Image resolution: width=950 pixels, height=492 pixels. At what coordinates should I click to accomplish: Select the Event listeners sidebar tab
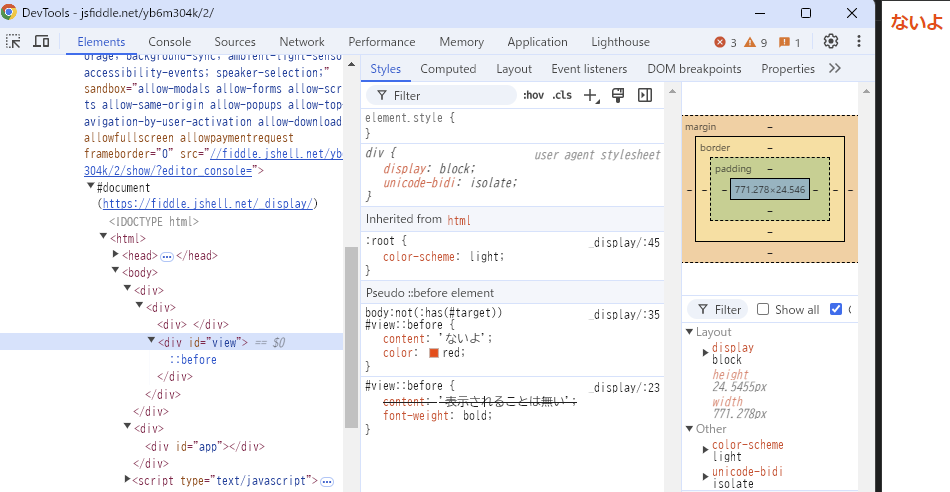point(589,69)
